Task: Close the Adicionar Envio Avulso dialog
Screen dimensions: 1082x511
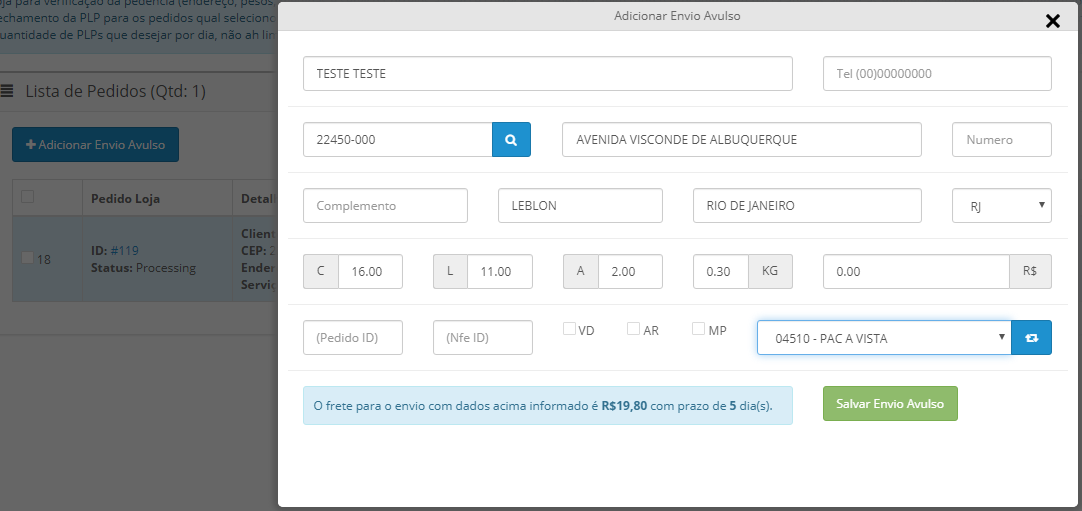Action: tap(1052, 21)
